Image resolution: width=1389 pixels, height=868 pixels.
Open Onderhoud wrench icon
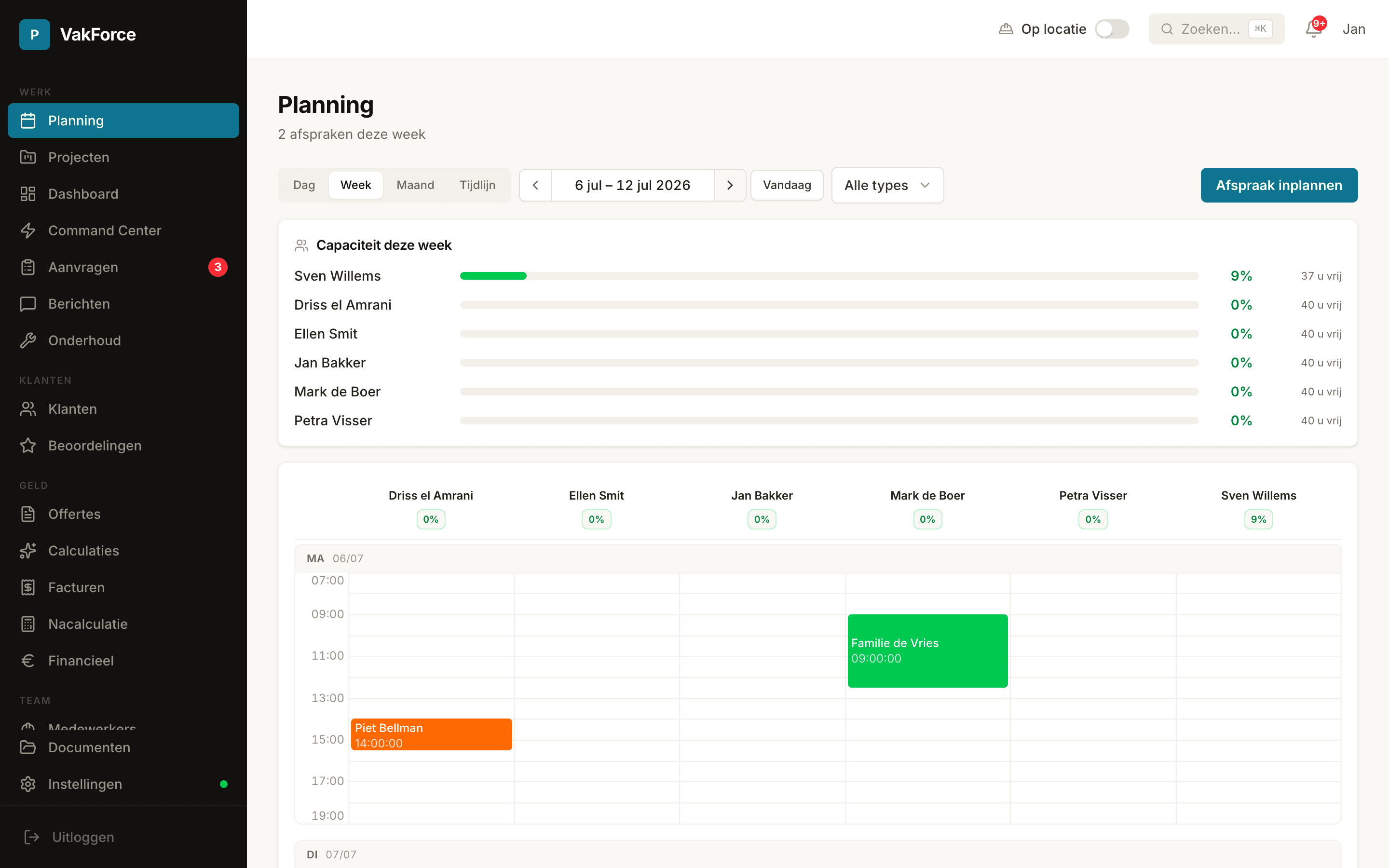tap(28, 341)
